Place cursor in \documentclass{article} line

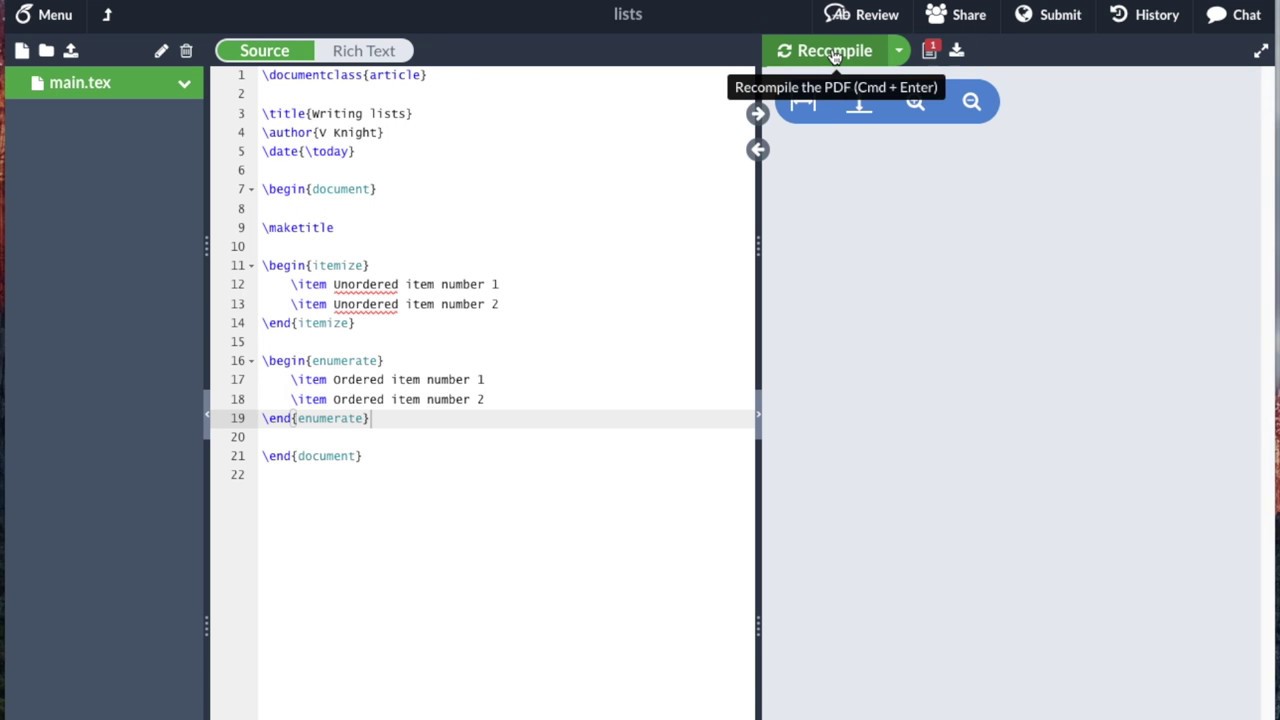(x=344, y=75)
